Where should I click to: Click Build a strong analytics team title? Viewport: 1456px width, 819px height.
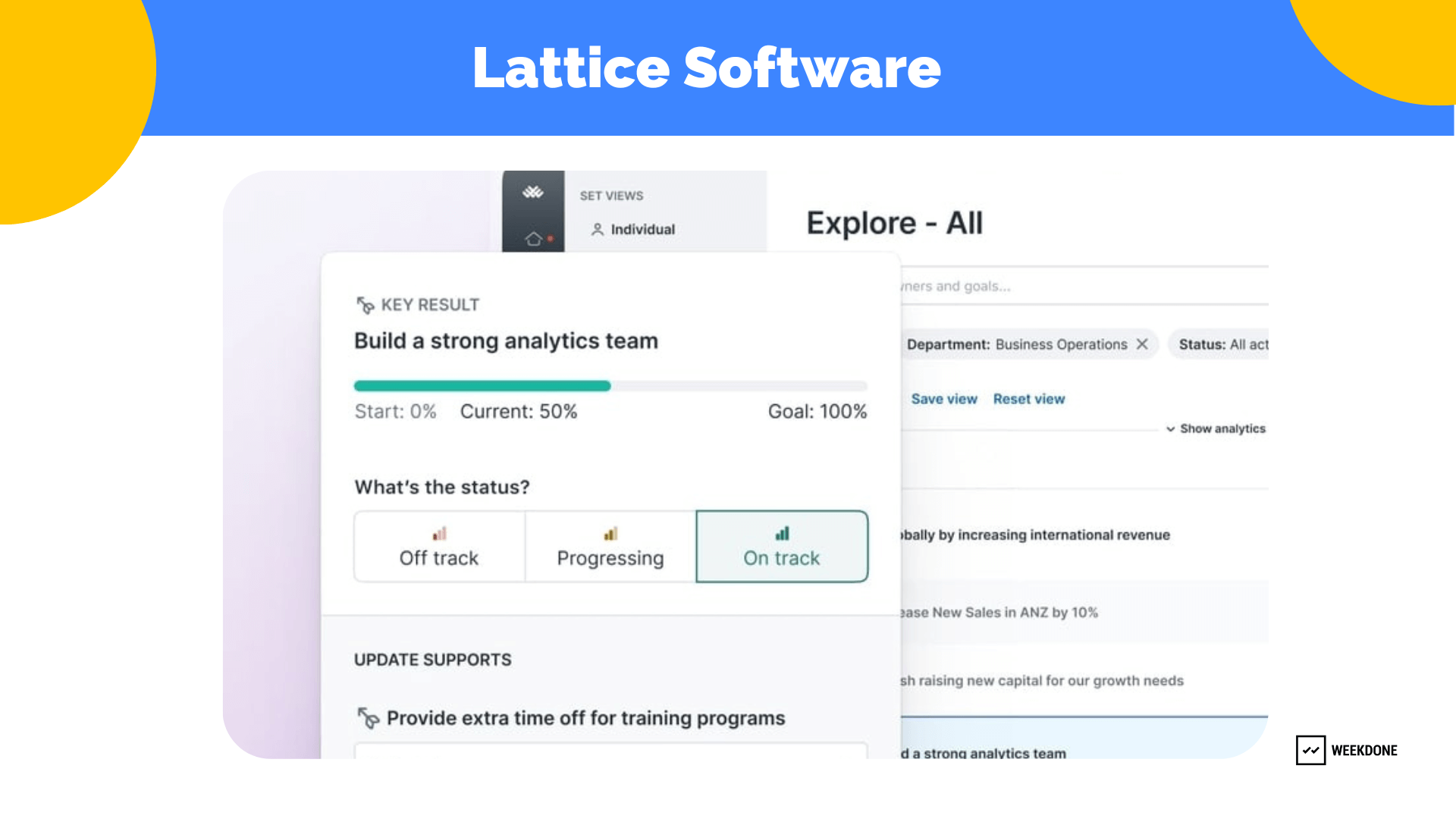click(506, 341)
